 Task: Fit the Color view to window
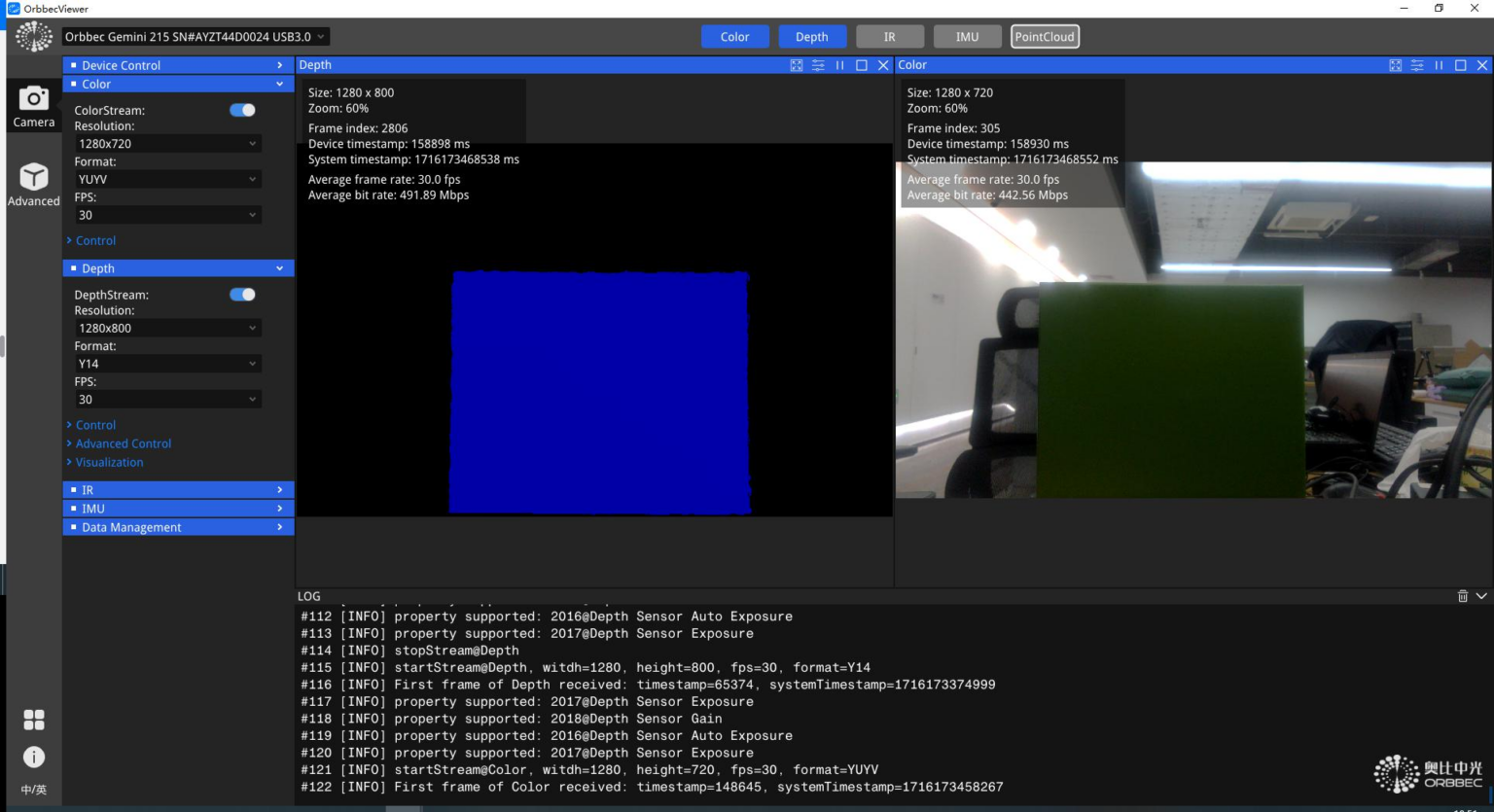point(1394,65)
